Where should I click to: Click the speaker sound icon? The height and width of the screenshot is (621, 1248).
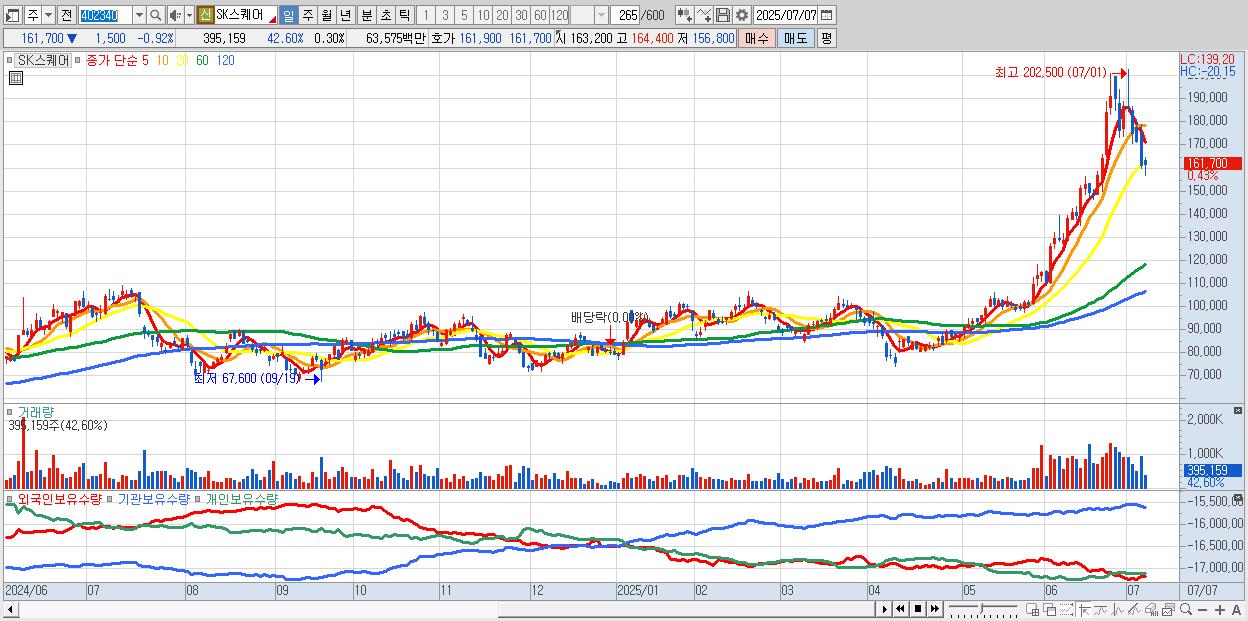click(x=175, y=15)
